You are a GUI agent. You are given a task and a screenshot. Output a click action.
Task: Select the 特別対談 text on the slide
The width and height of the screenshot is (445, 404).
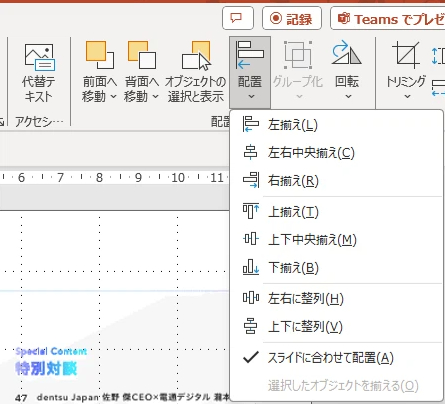(46, 368)
